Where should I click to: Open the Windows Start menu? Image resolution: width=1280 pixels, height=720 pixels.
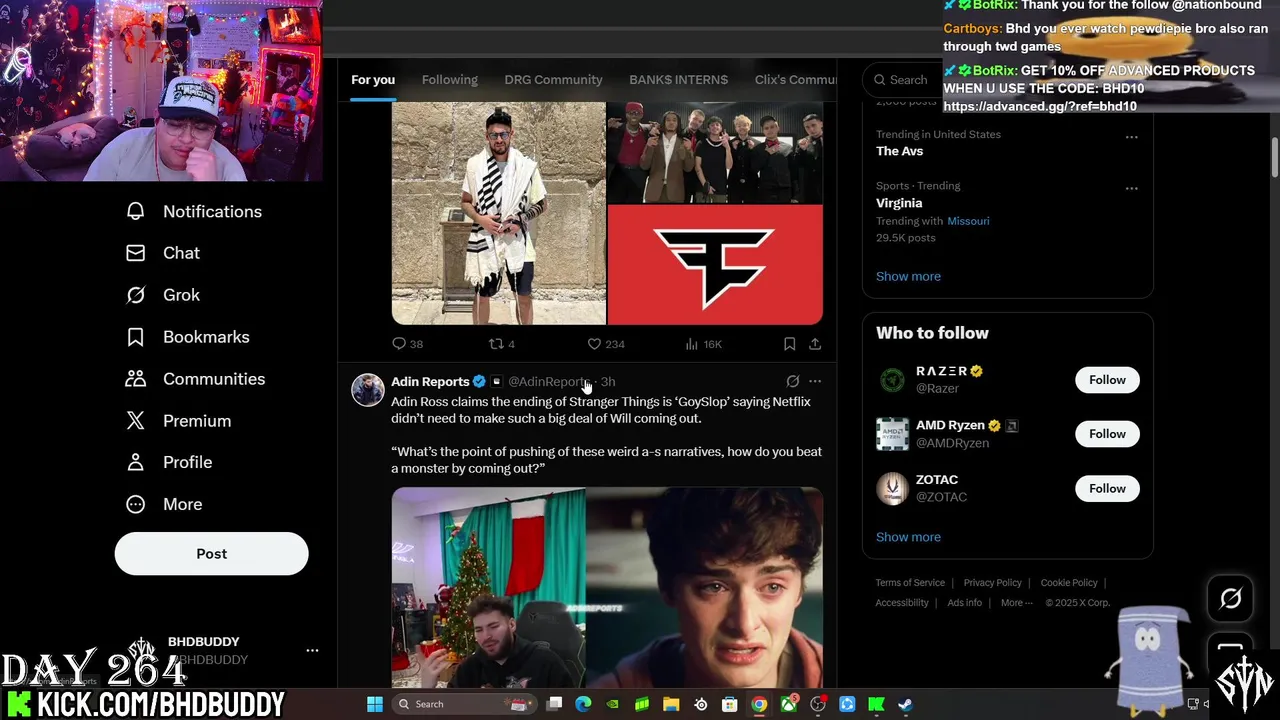tap(375, 704)
